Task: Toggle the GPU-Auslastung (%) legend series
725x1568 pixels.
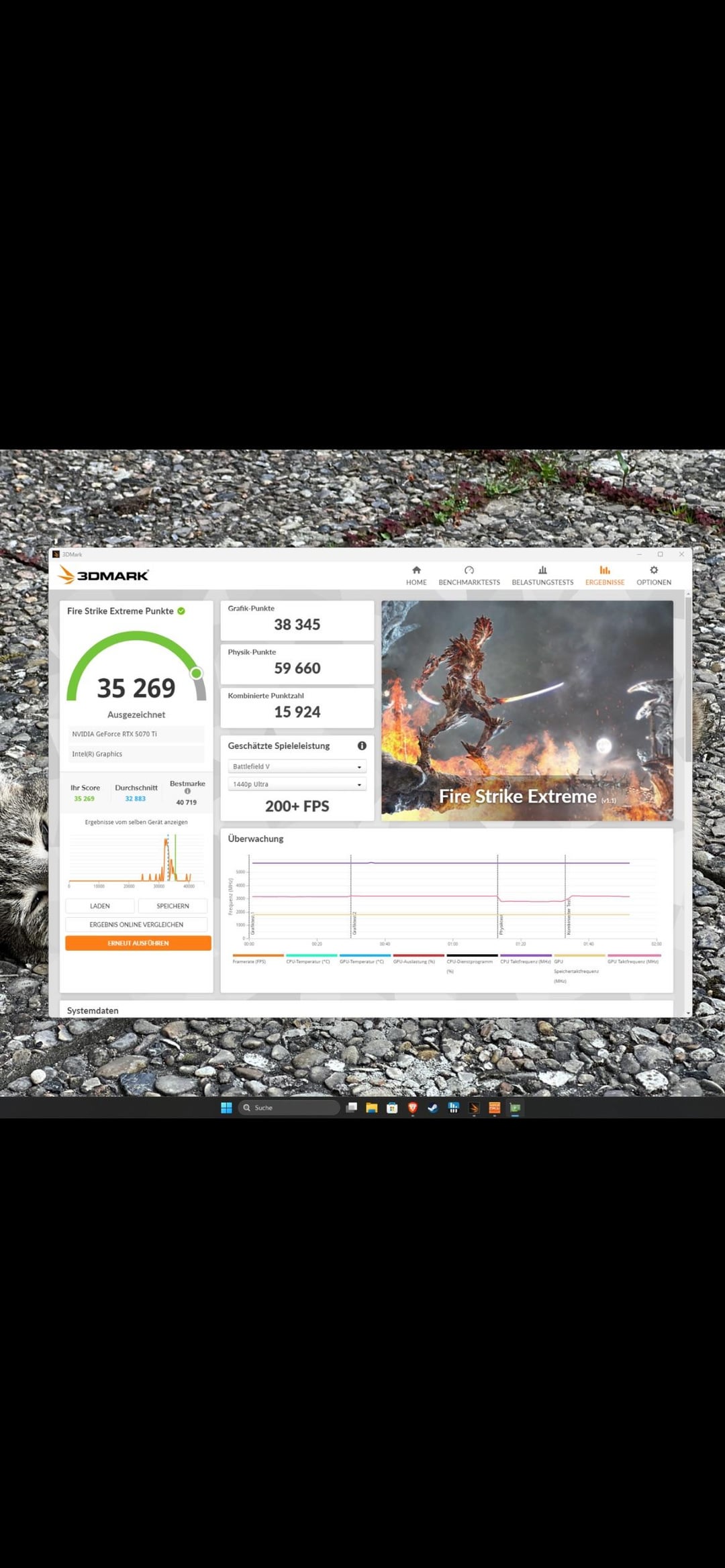Action: (418, 959)
